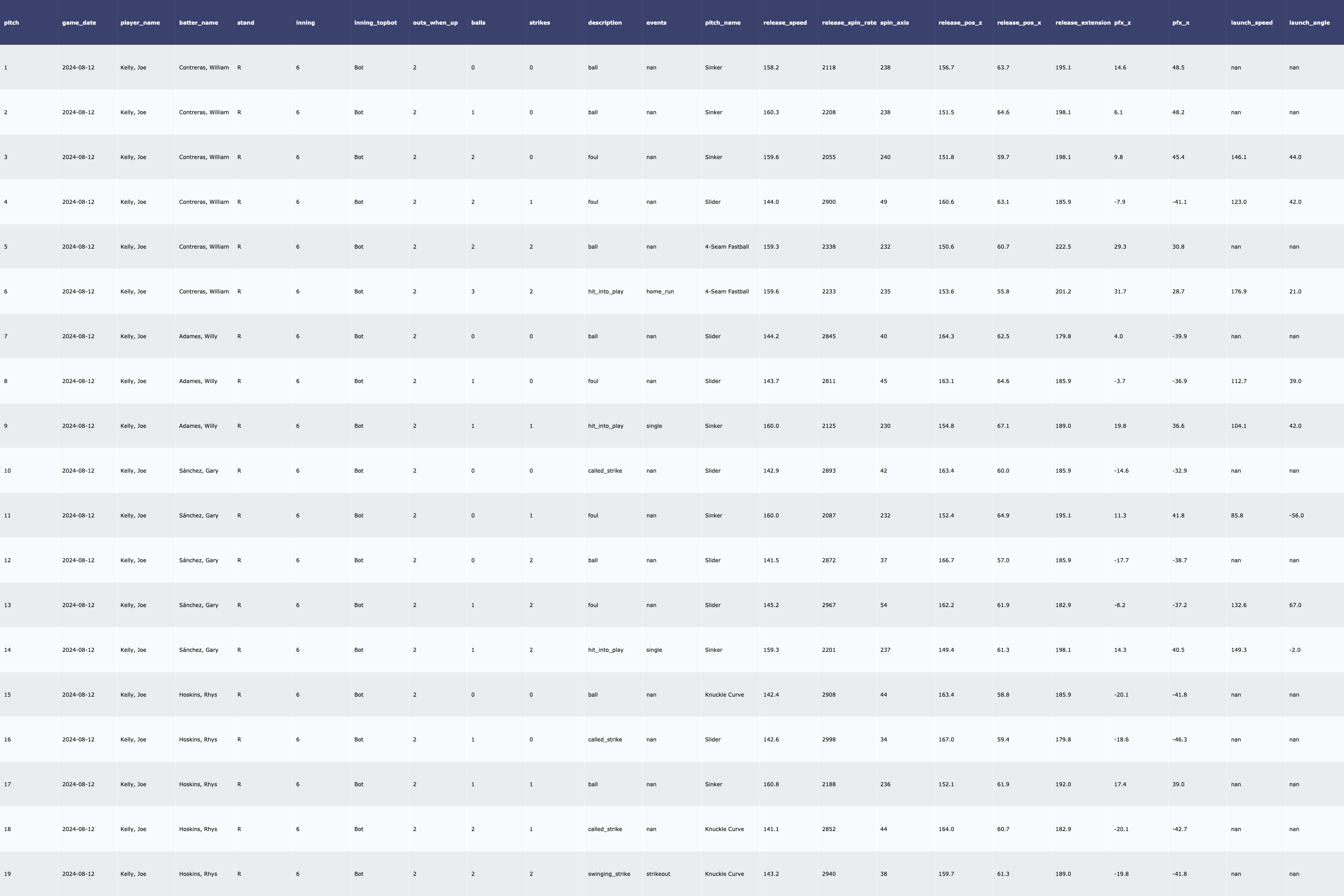Select the single event in row 14
This screenshot has width=1344, height=896.
(x=654, y=650)
